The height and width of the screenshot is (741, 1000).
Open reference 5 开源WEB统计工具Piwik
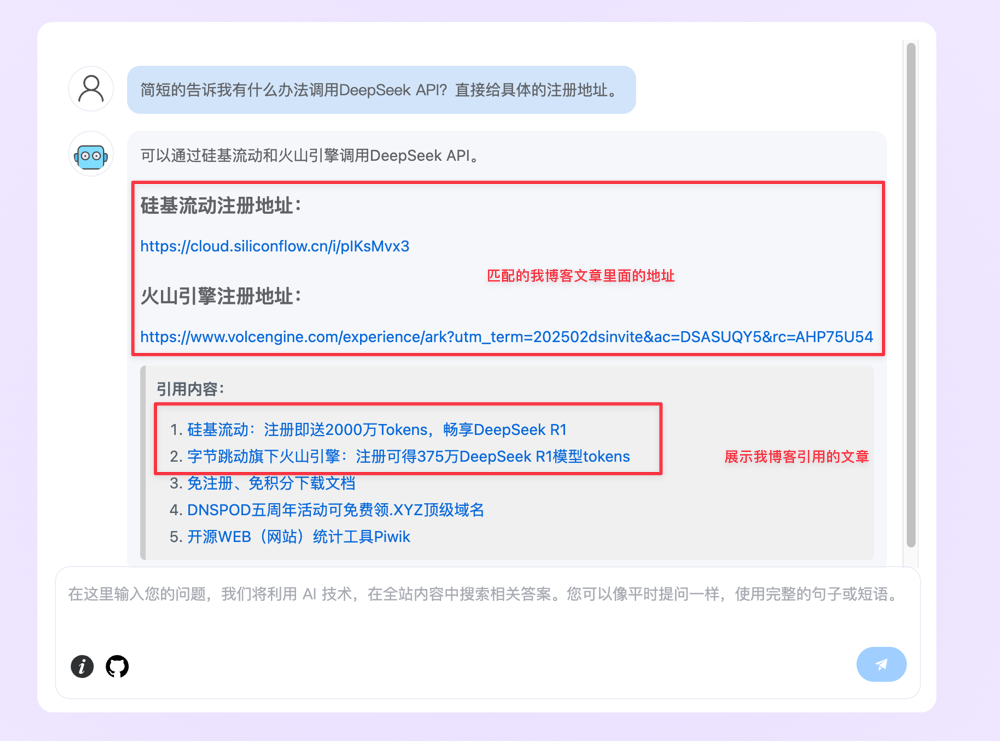[x=298, y=537]
